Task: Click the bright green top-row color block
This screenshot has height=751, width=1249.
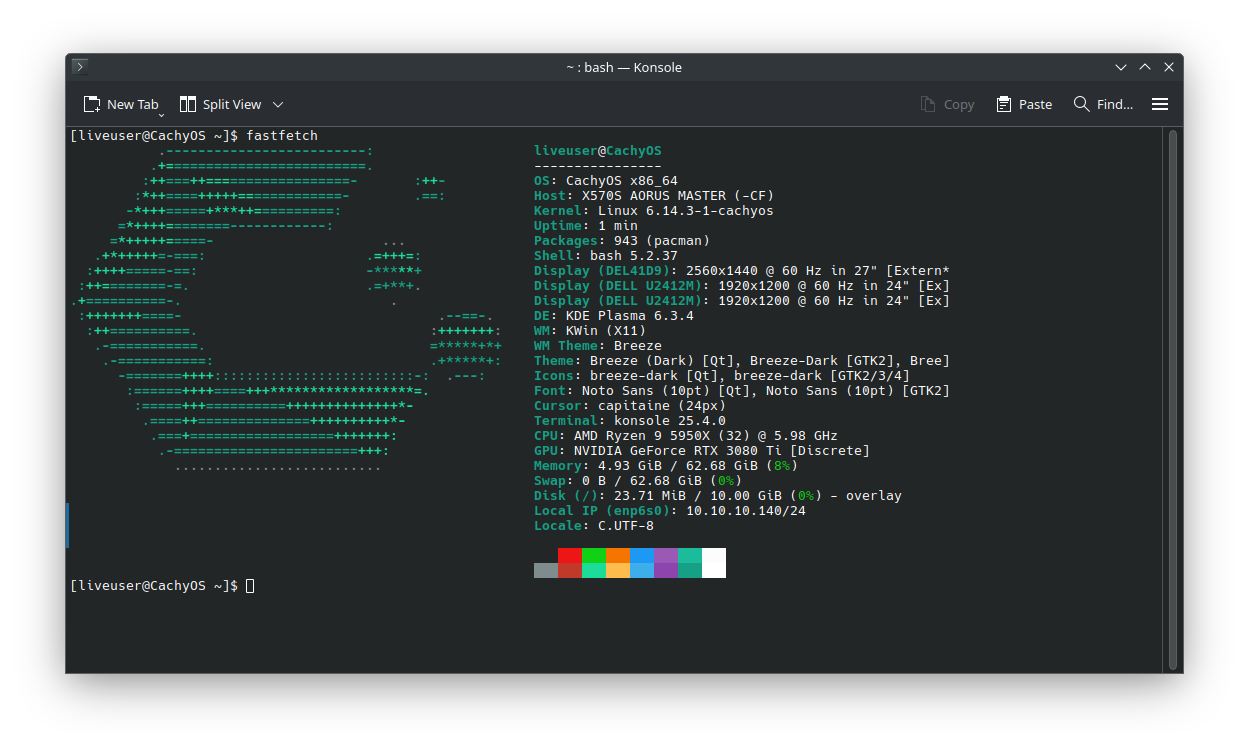Action: [x=594, y=555]
